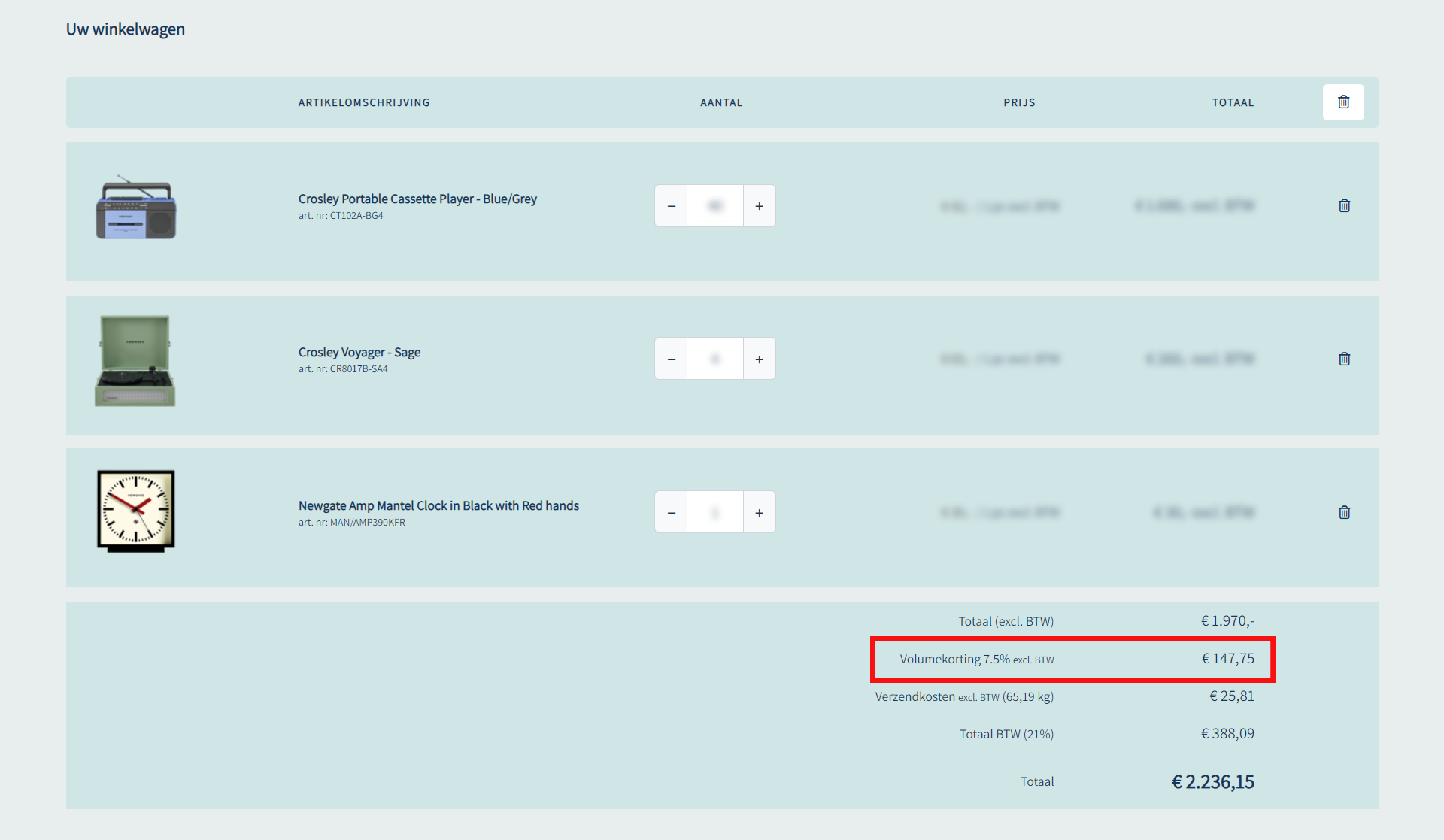Click the € 1.970,- subtotal amount
This screenshot has width=1444, height=840.
coord(1227,621)
